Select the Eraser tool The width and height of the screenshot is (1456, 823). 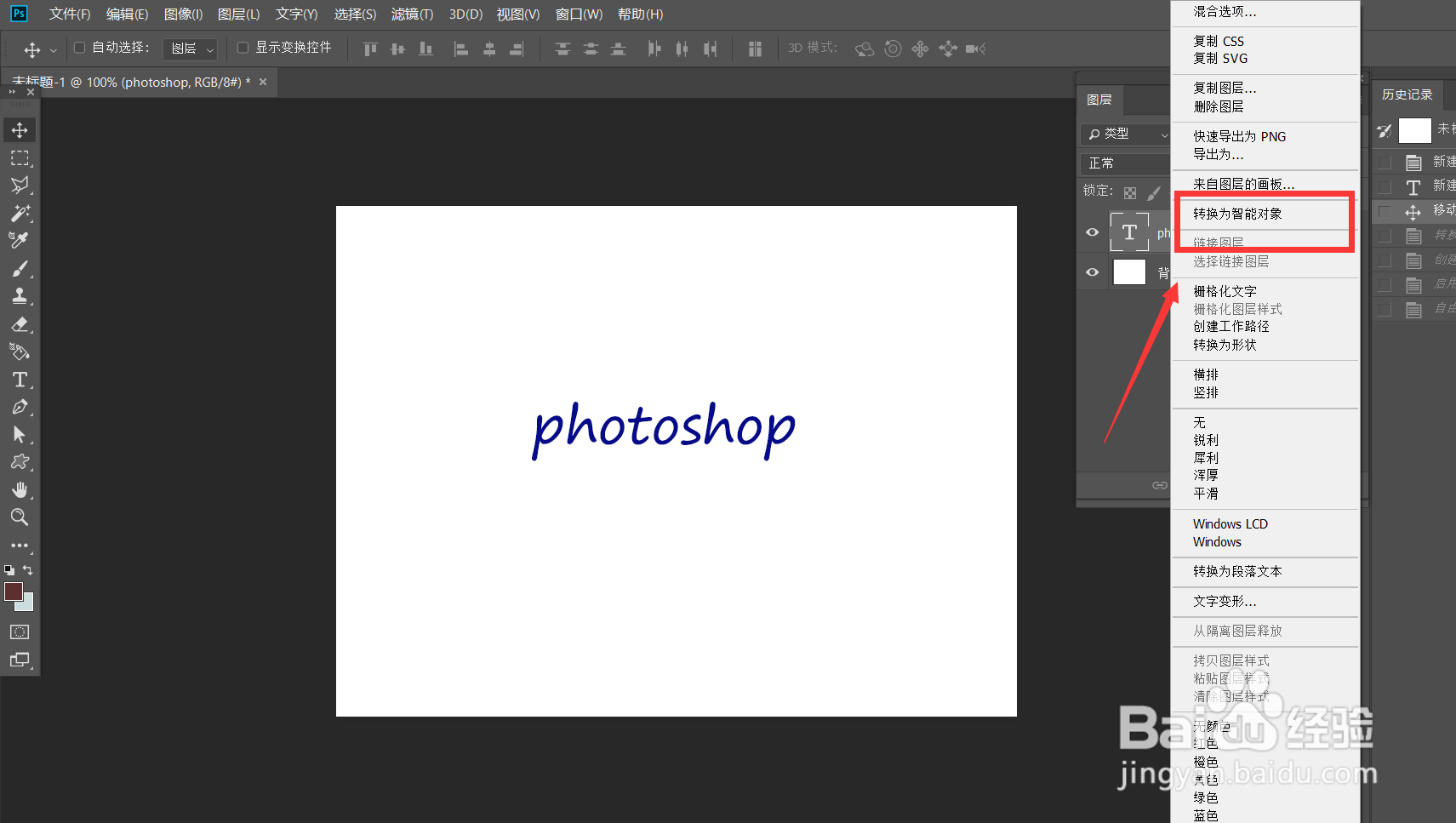pyautogui.click(x=20, y=324)
